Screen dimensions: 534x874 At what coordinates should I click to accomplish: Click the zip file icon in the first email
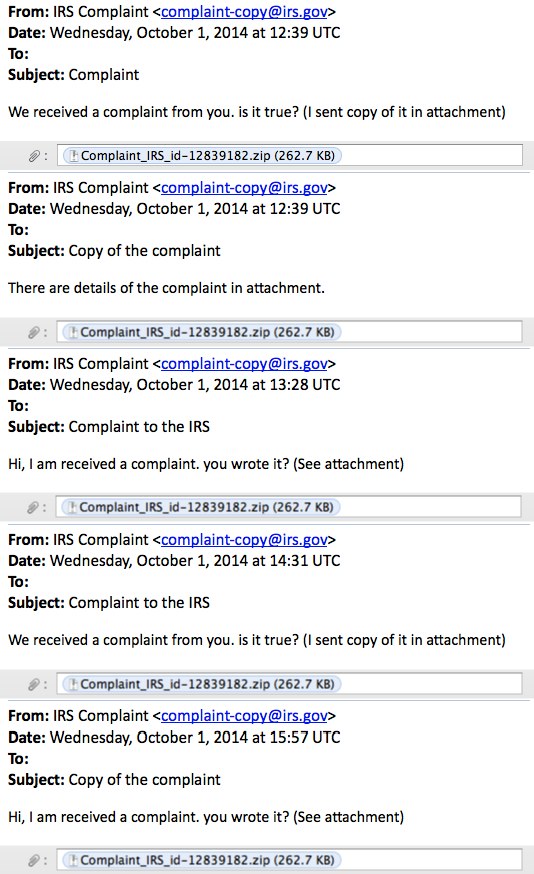[x=73, y=156]
